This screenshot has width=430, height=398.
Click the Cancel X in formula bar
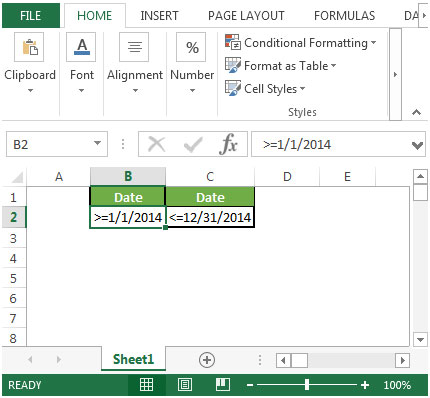point(157,145)
